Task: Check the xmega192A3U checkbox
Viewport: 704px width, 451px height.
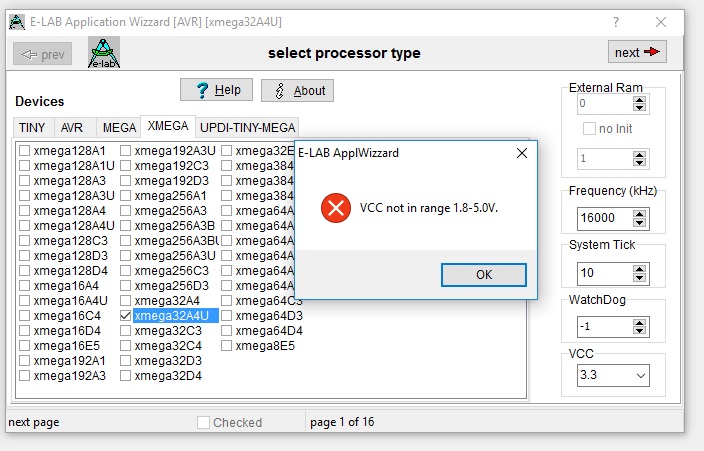Action: click(125, 150)
